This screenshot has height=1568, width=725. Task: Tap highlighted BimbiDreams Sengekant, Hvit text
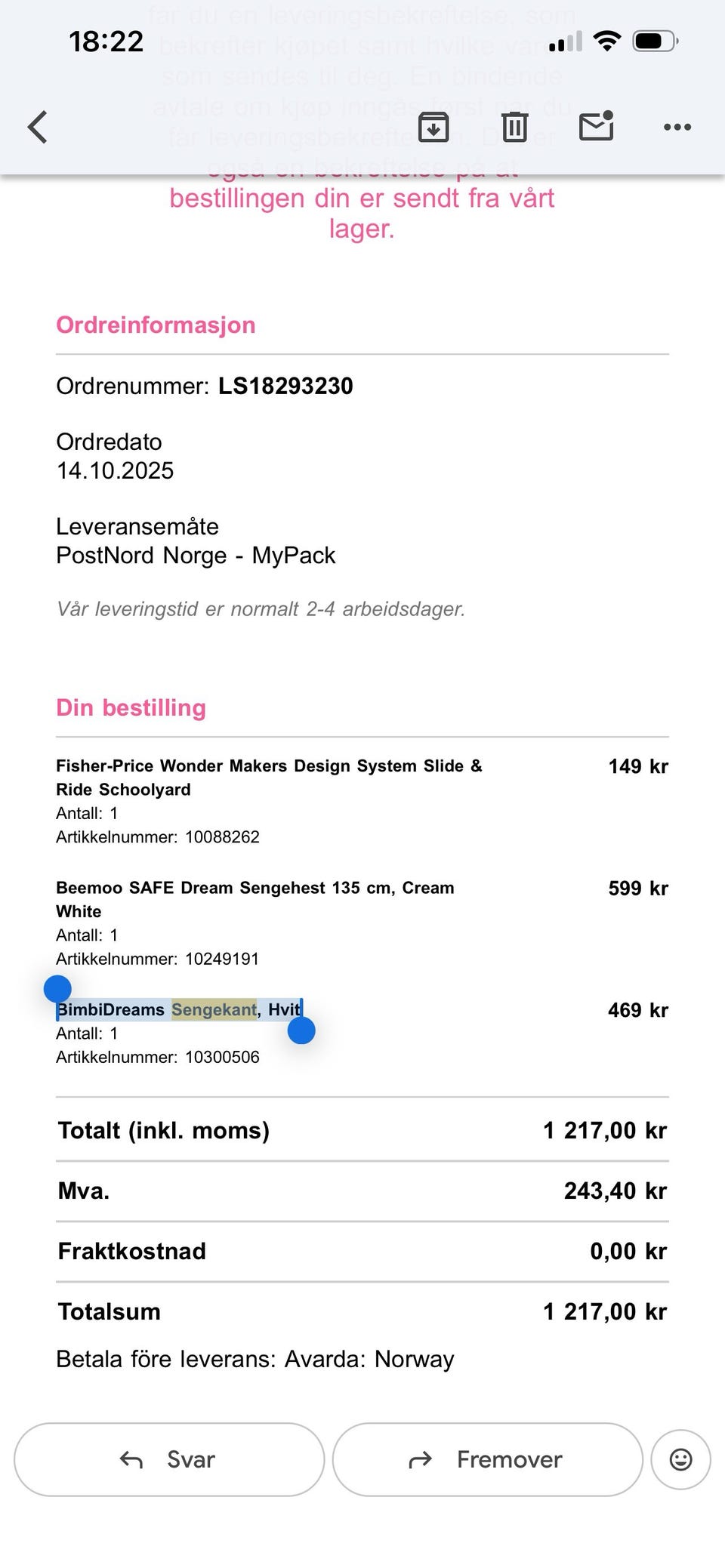click(x=179, y=1010)
